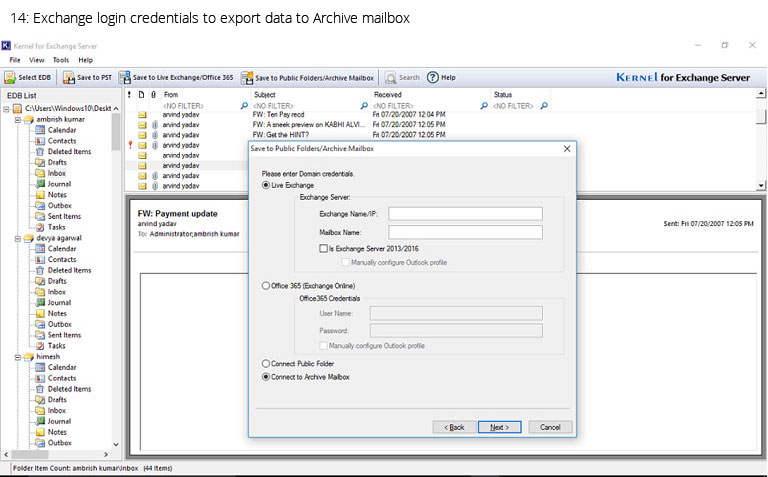Screen dimensions: 768x477
Task: Sort by the Status column header
Action: 503,95
